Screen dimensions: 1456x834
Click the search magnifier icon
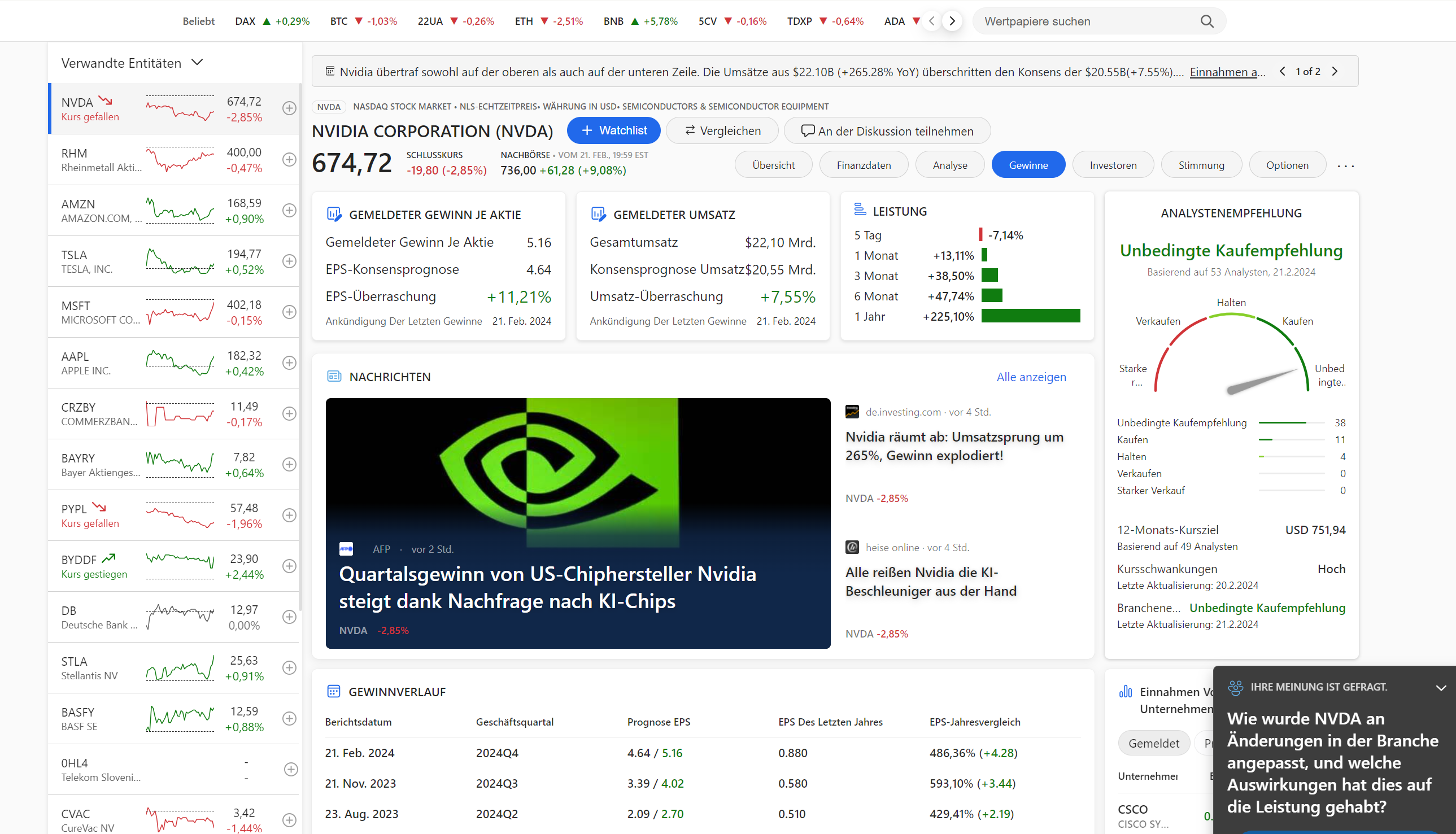pyautogui.click(x=1207, y=21)
